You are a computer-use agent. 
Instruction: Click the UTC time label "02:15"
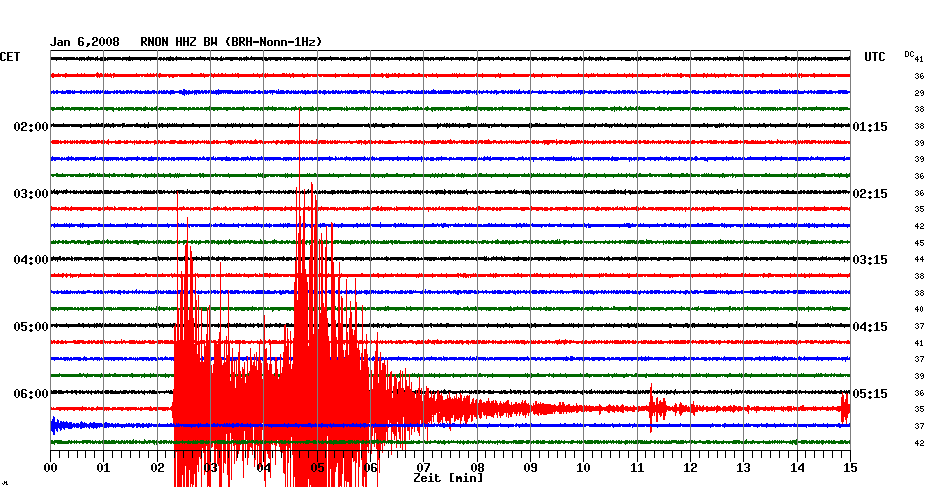pyautogui.click(x=870, y=194)
